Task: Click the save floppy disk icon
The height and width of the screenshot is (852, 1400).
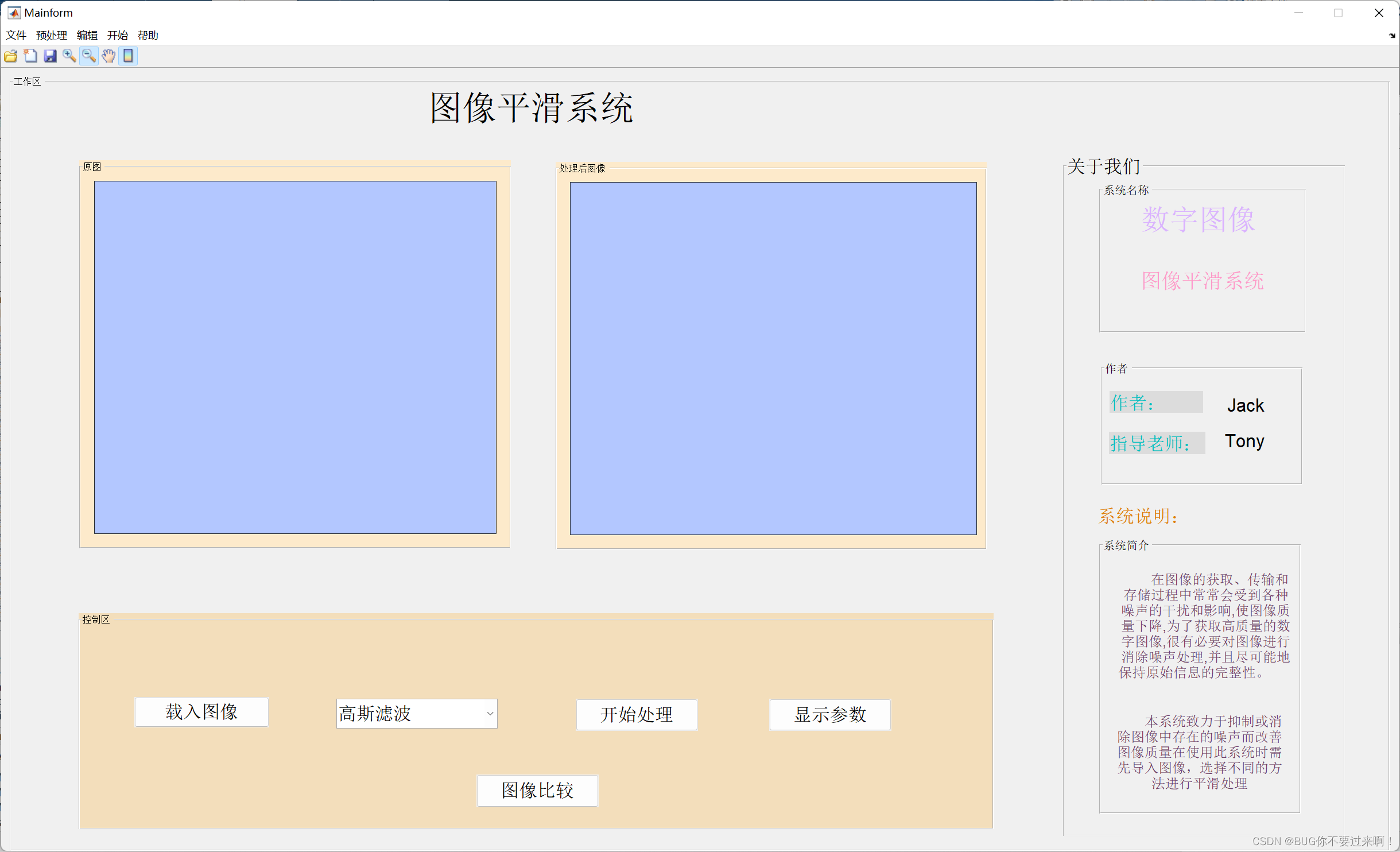Action: (50, 56)
